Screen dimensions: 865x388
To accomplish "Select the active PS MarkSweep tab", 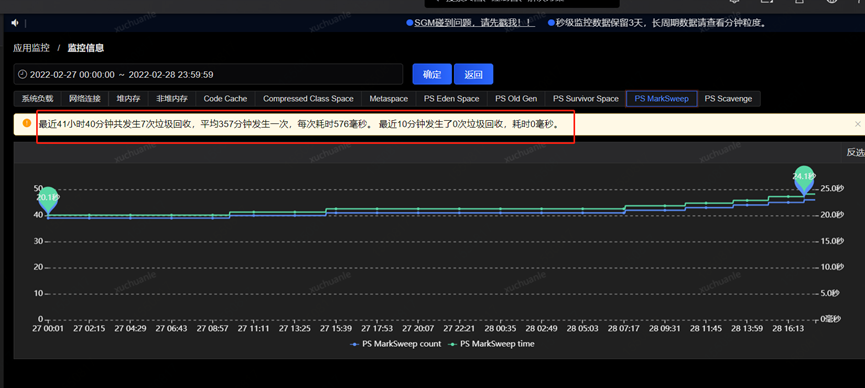I will tap(661, 99).
